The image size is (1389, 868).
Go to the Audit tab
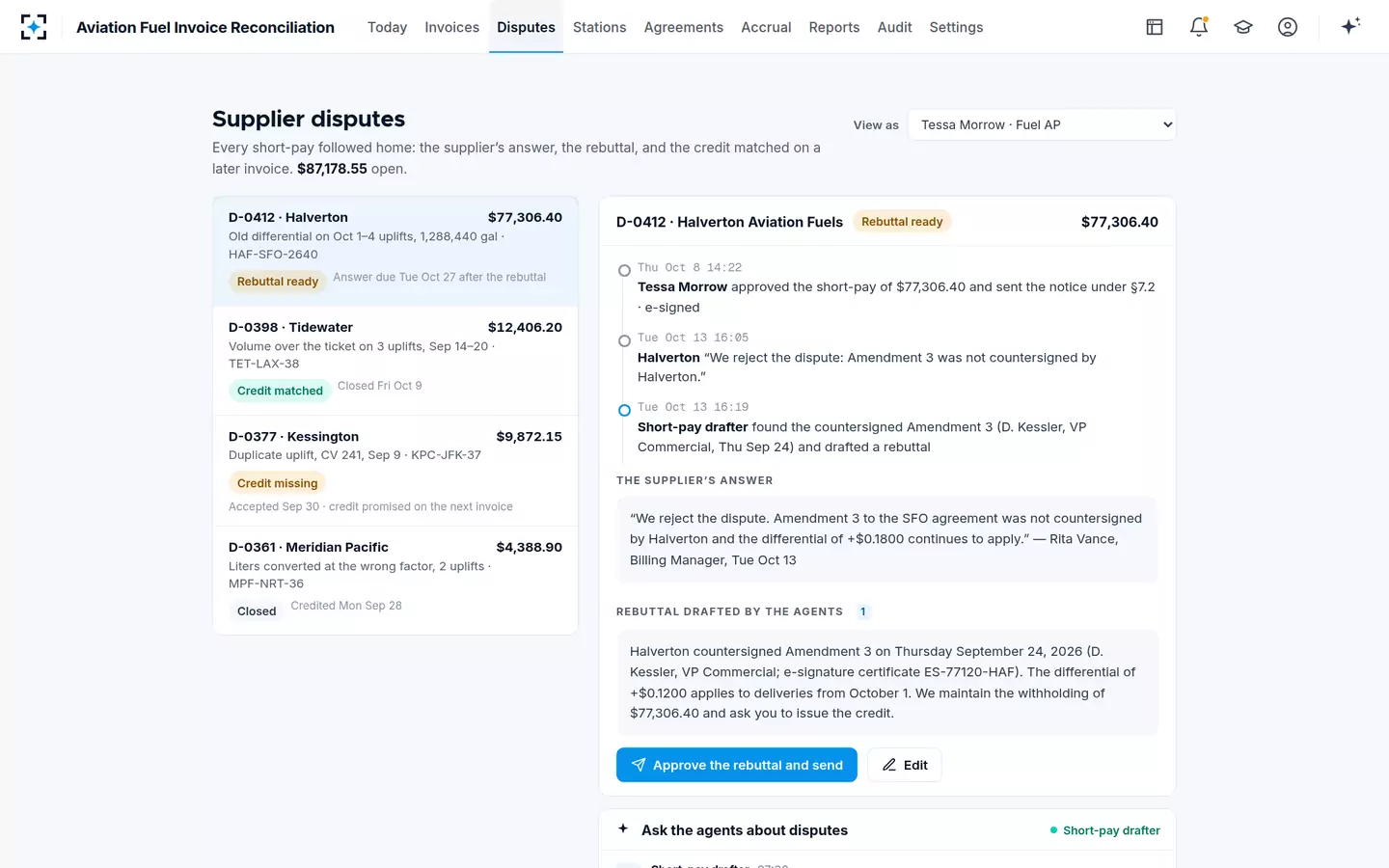tap(894, 27)
